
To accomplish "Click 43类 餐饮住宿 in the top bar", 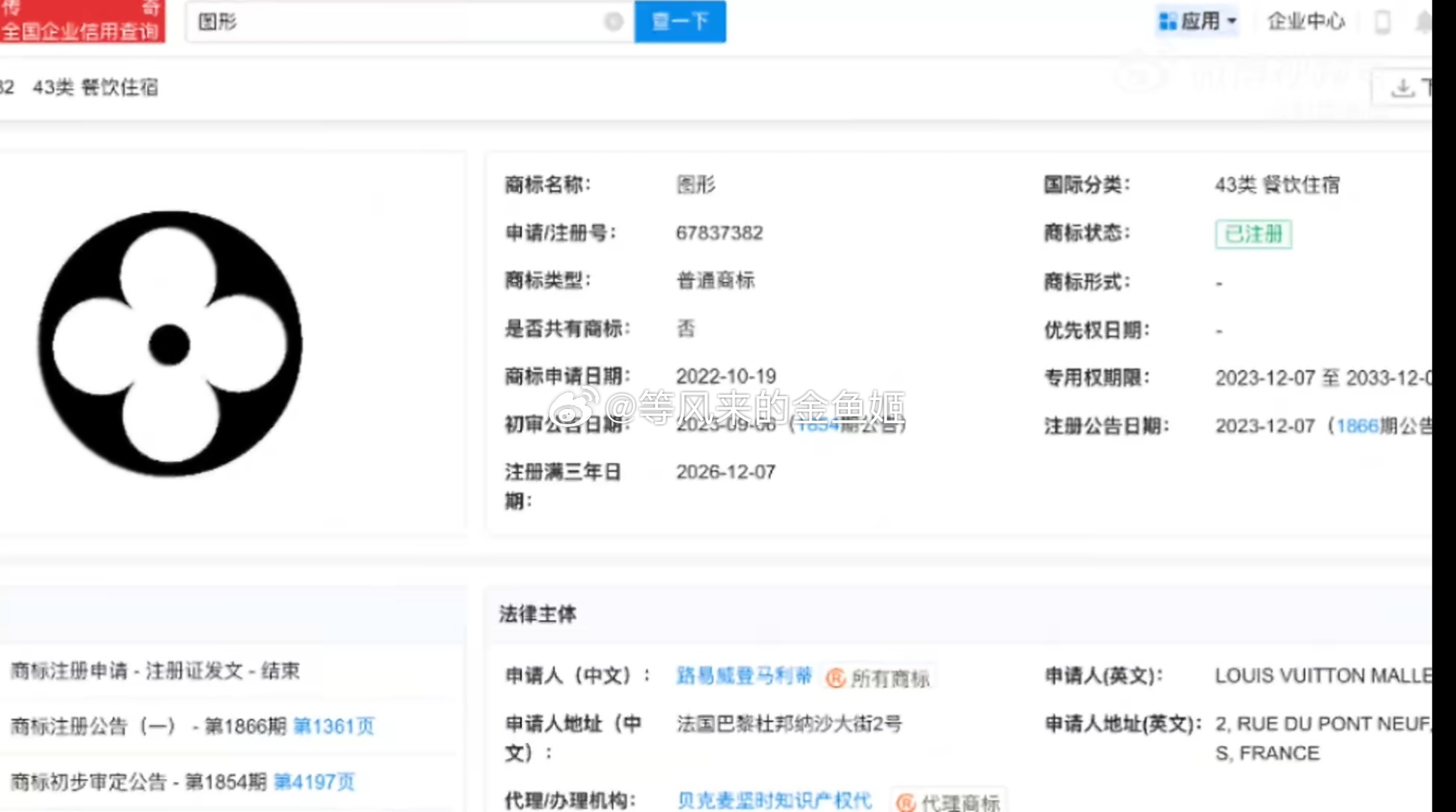I will click(96, 87).
